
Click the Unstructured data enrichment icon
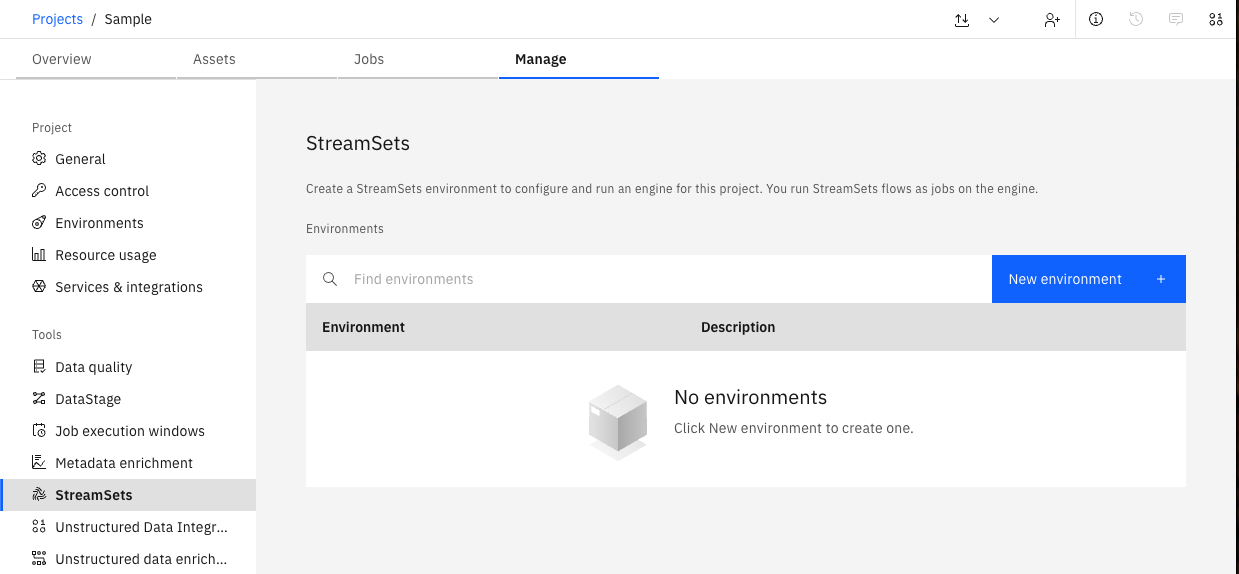39,559
